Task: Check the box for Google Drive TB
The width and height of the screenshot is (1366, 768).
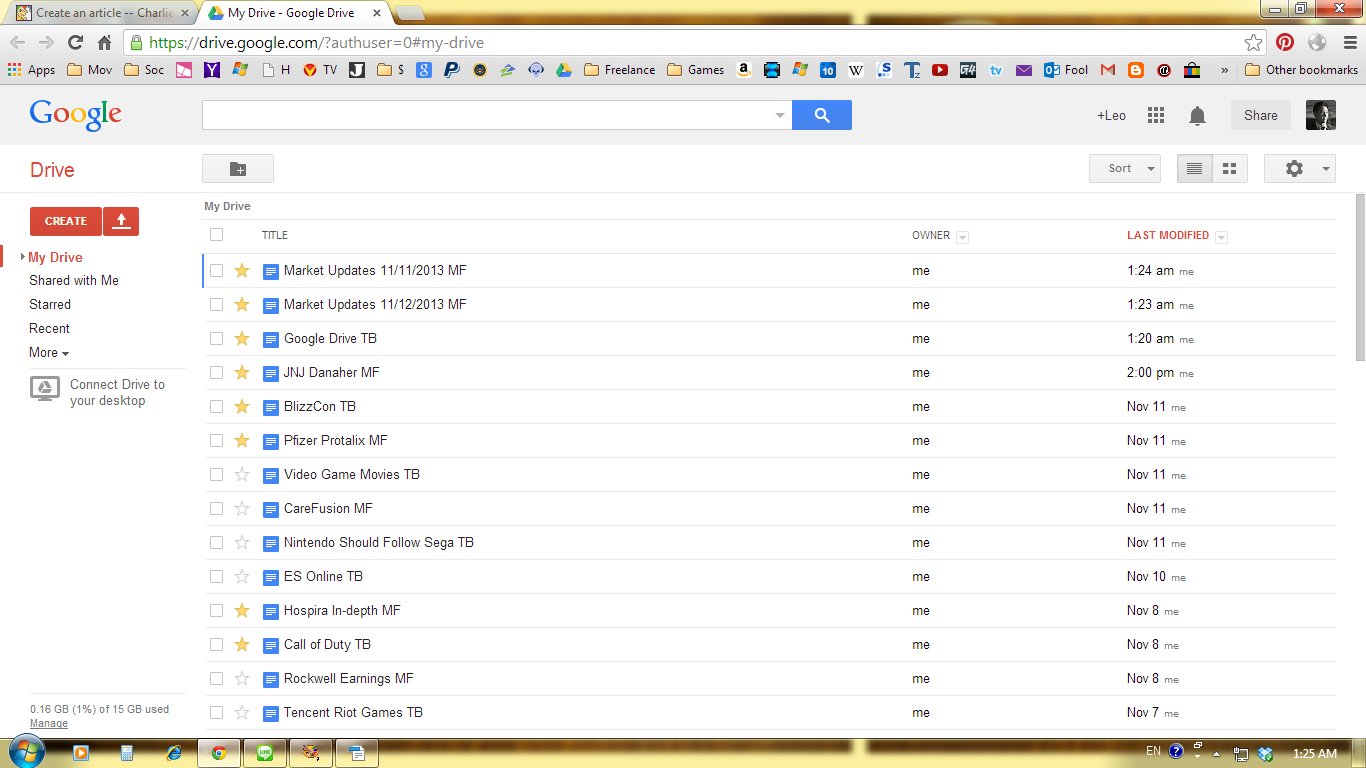Action: [x=216, y=339]
